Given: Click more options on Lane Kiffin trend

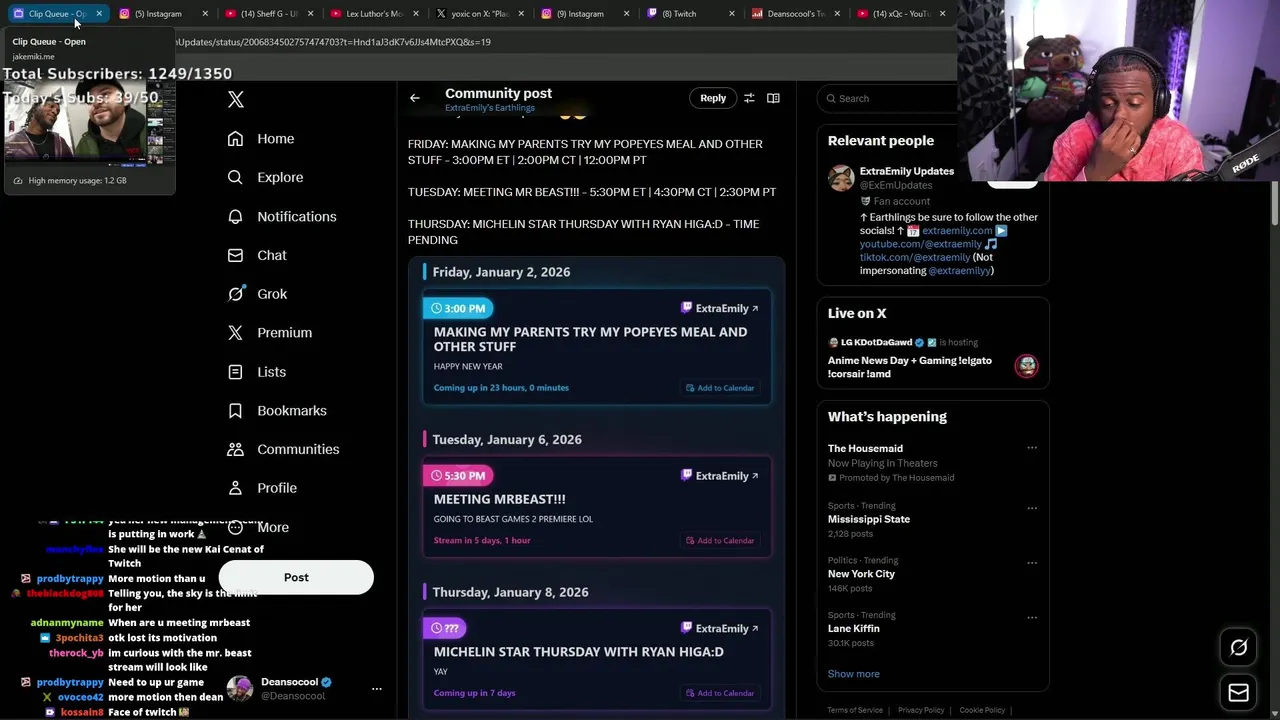Looking at the screenshot, I should click(x=1032, y=617).
